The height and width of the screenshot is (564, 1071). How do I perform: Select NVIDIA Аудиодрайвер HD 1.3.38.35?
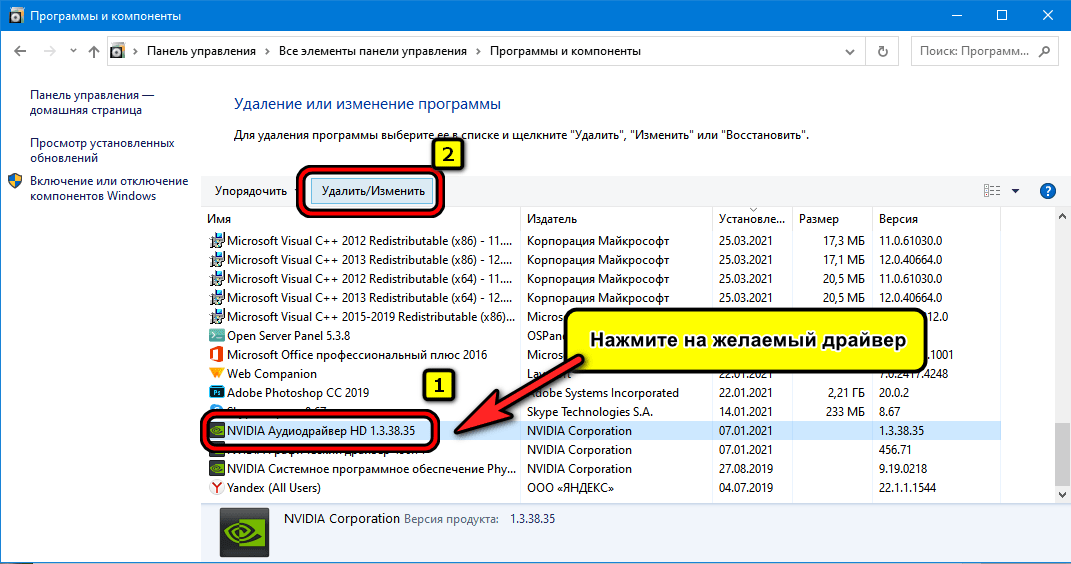(x=321, y=431)
